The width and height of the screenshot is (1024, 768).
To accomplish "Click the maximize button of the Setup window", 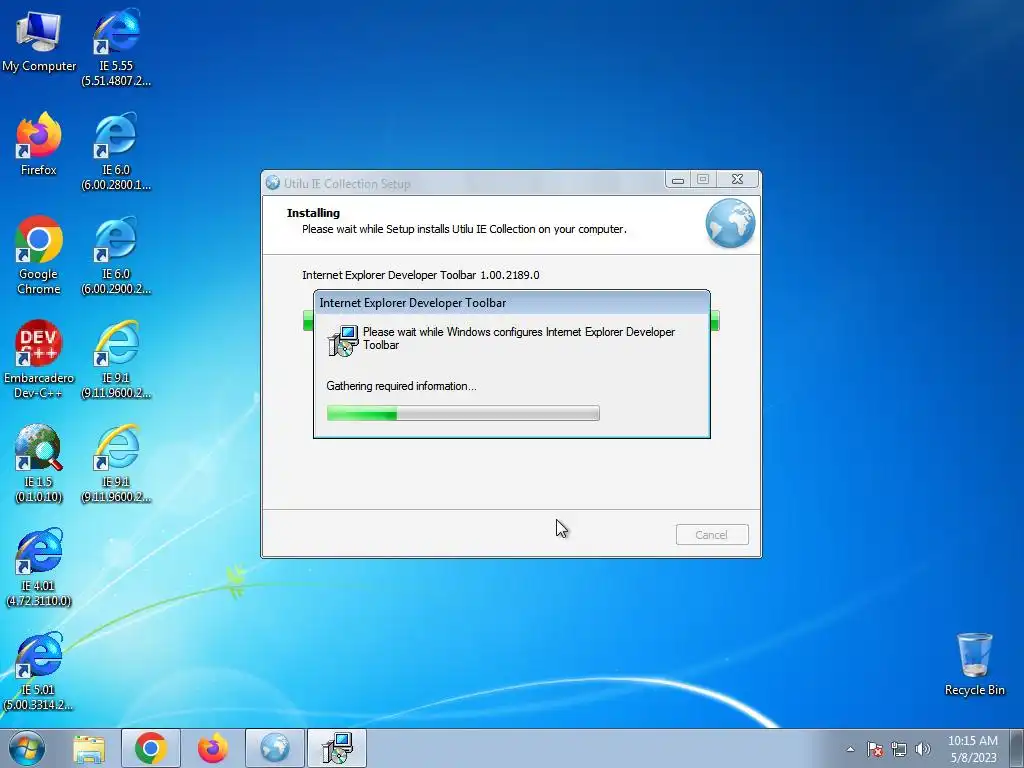I will click(703, 180).
